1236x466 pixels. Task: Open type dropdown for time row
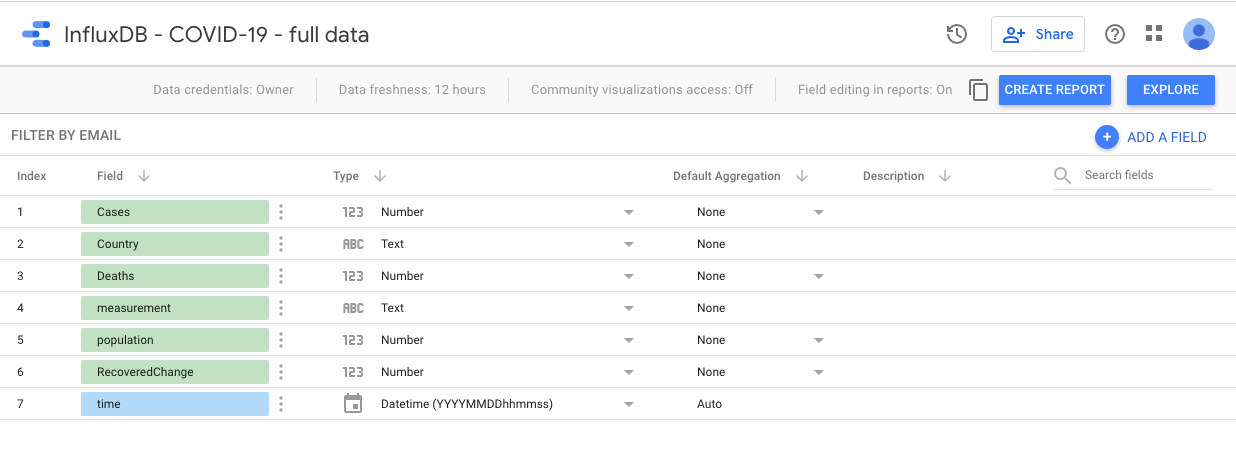tap(629, 404)
